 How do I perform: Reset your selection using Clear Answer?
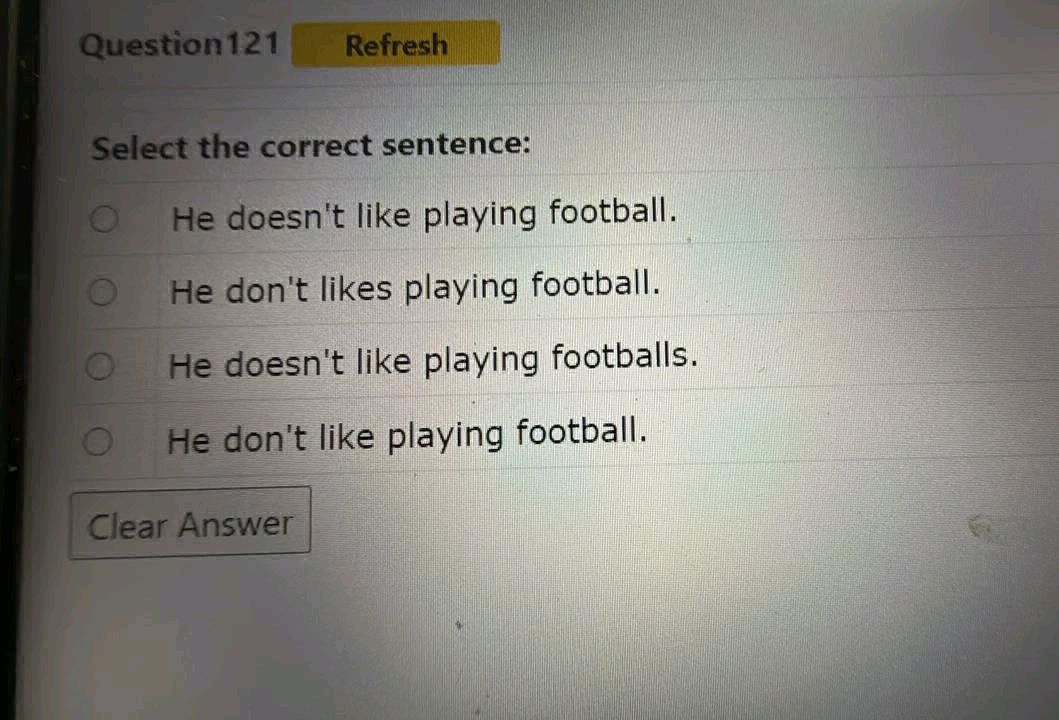point(189,521)
